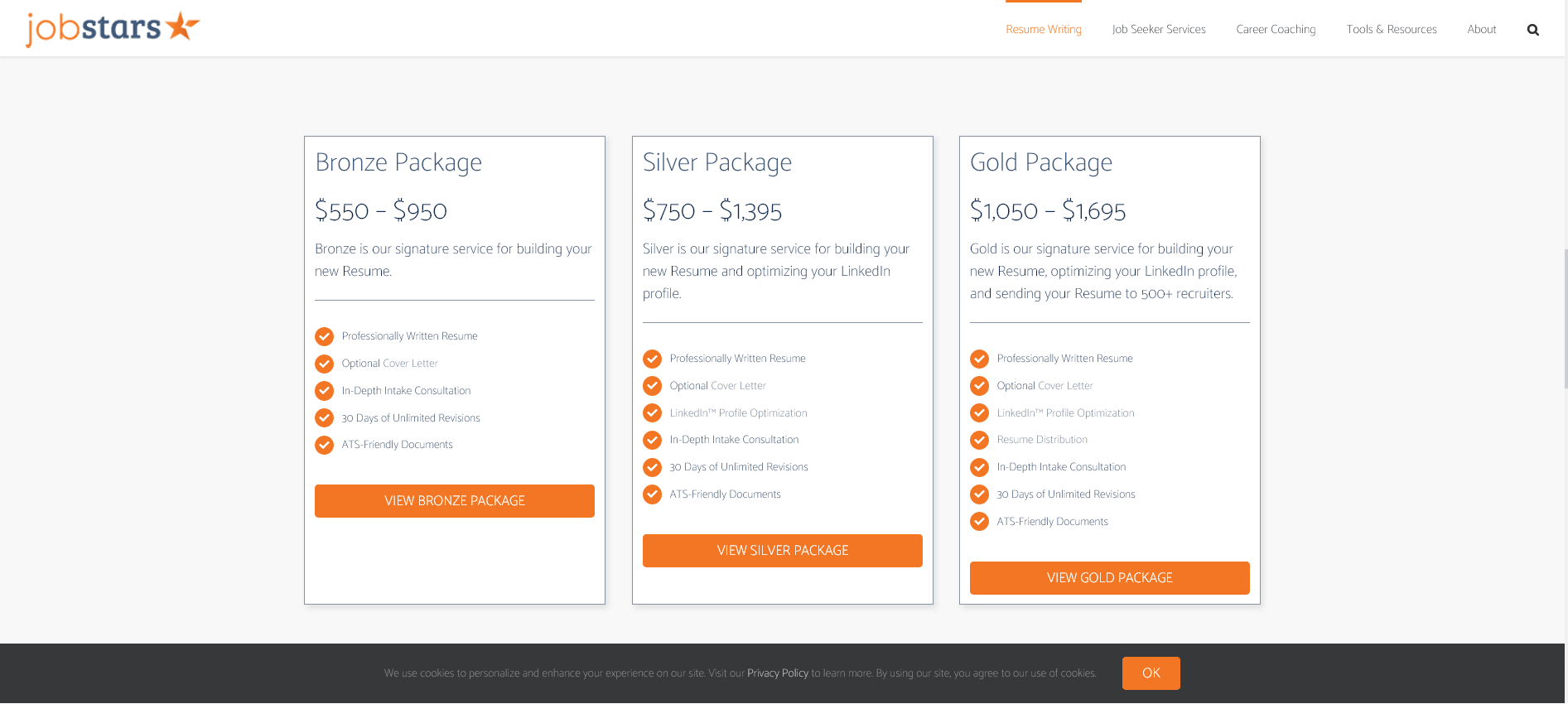Click the $750 – $1,395 price
Image resolution: width=1568 pixels, height=704 pixels.
coord(712,210)
